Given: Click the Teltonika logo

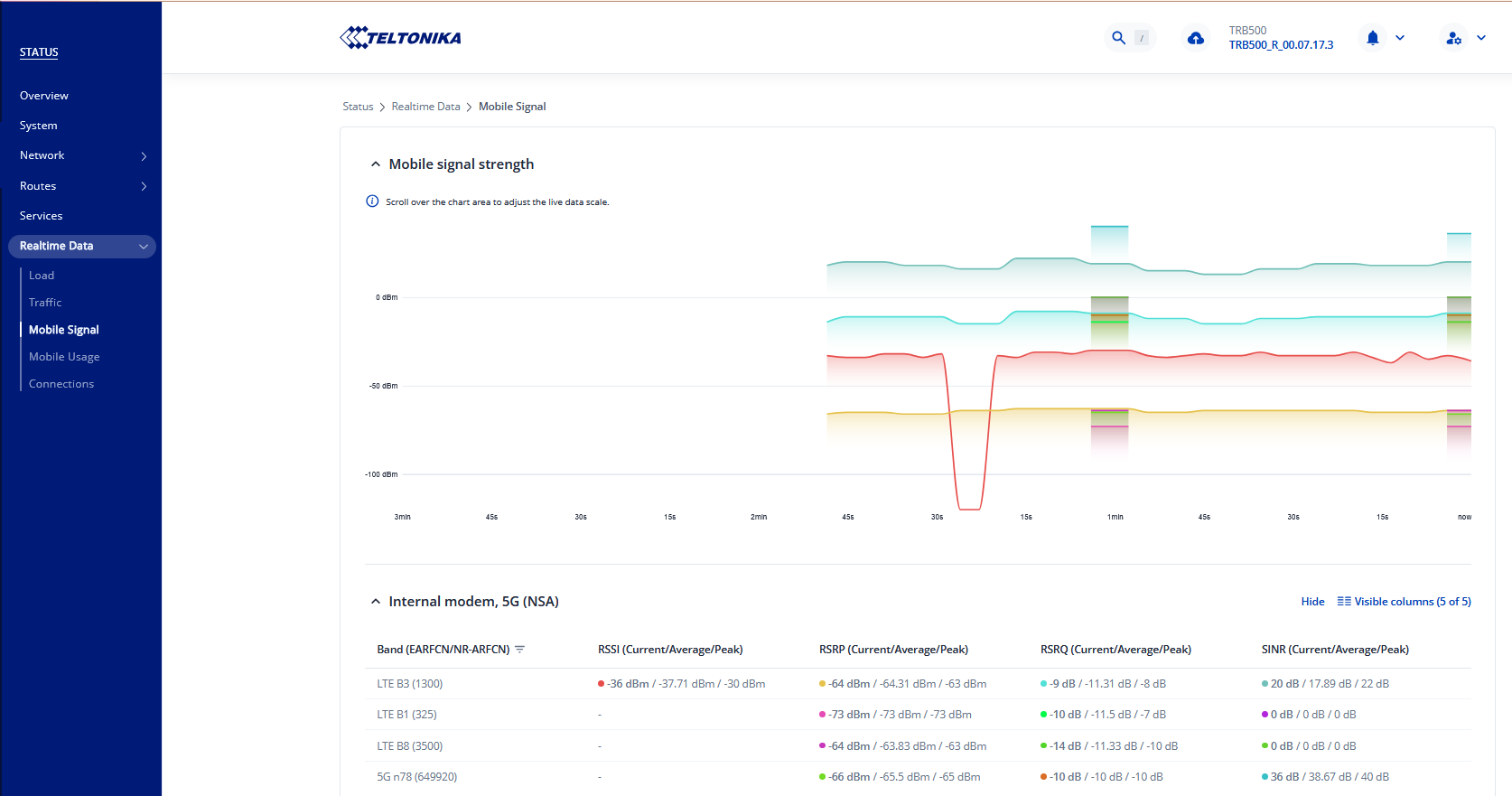Looking at the screenshot, I should click(x=400, y=38).
